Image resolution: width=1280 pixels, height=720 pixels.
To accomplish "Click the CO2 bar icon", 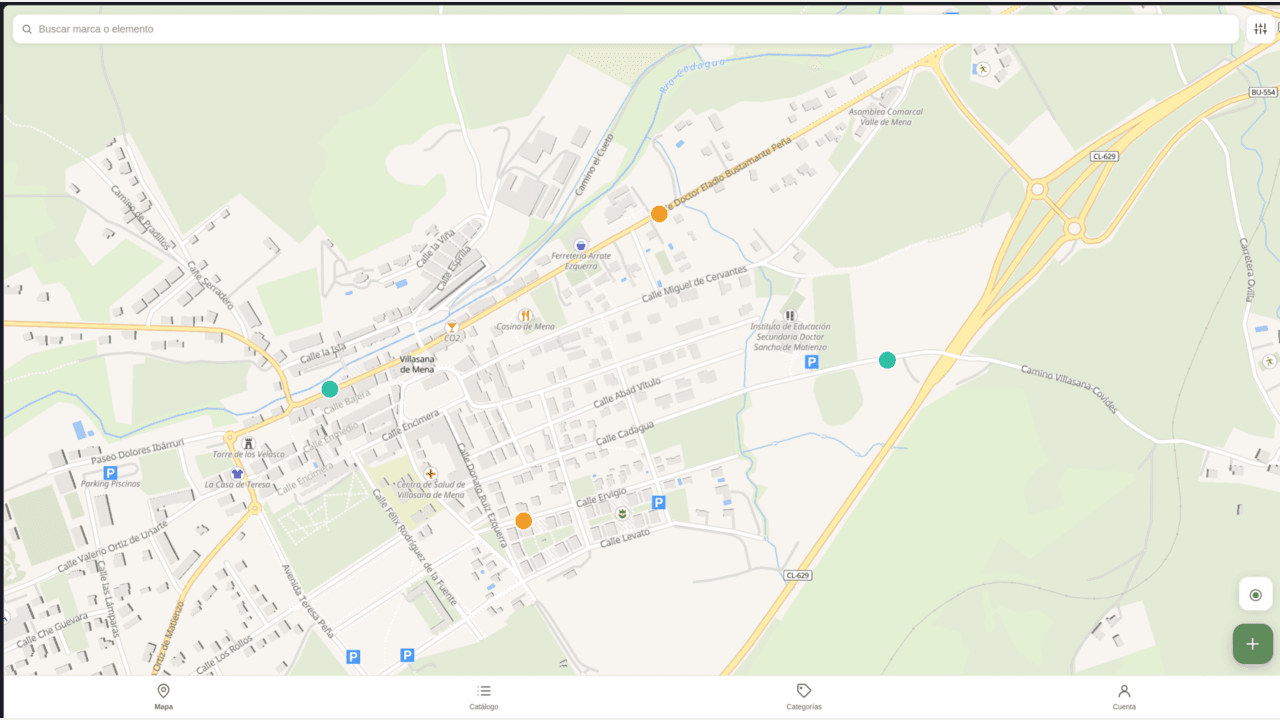I will tap(452, 326).
